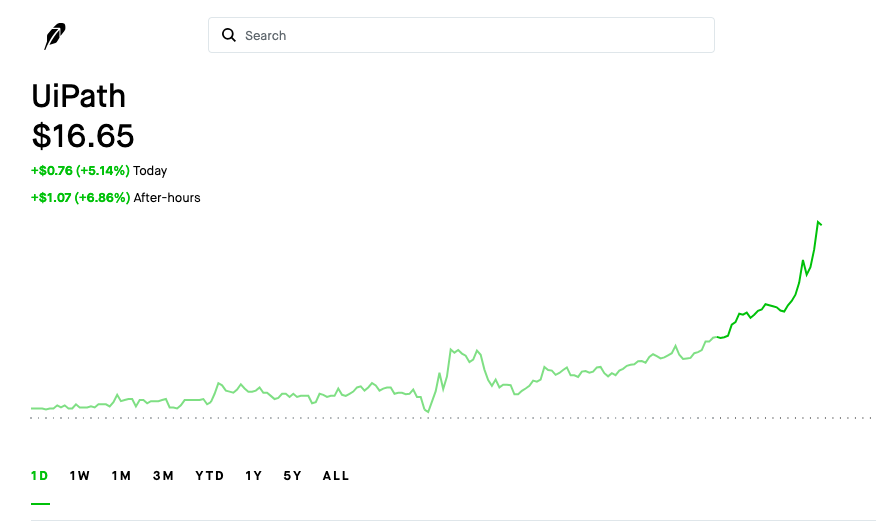Switch to the YTD view
The image size is (876, 532).
(210, 476)
